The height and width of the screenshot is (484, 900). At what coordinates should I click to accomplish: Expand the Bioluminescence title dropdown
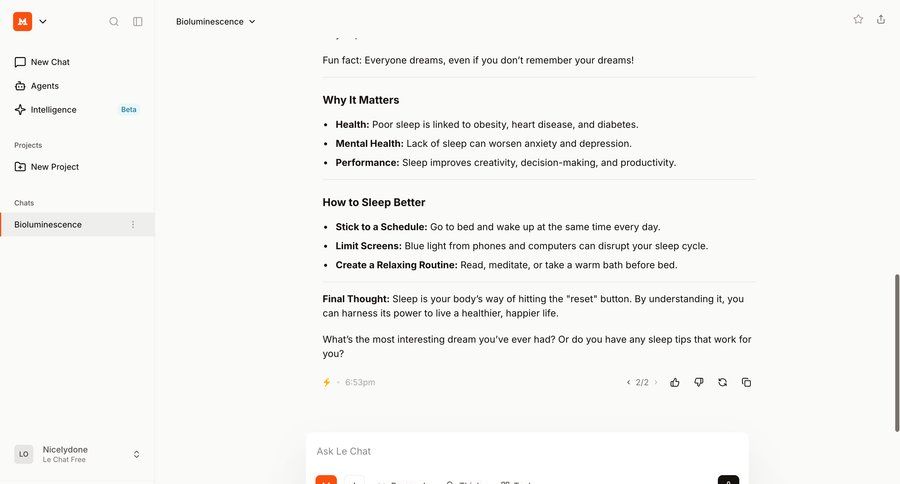coord(252,21)
